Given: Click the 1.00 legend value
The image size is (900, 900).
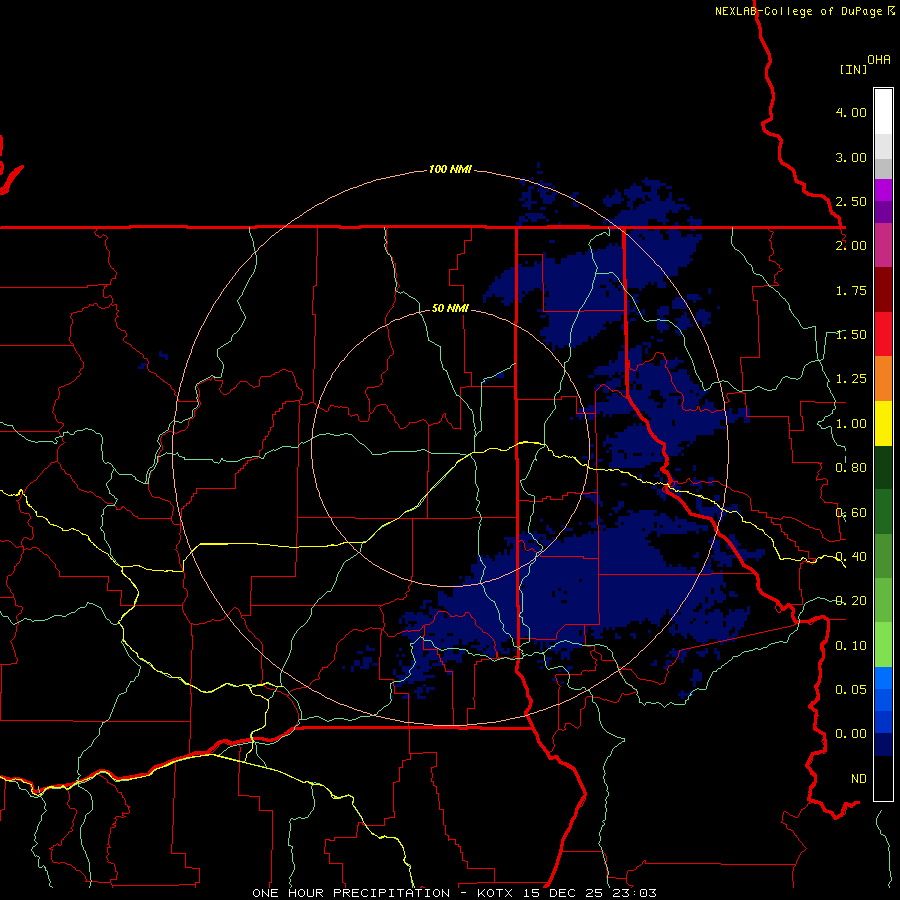Looking at the screenshot, I should pos(851,424).
